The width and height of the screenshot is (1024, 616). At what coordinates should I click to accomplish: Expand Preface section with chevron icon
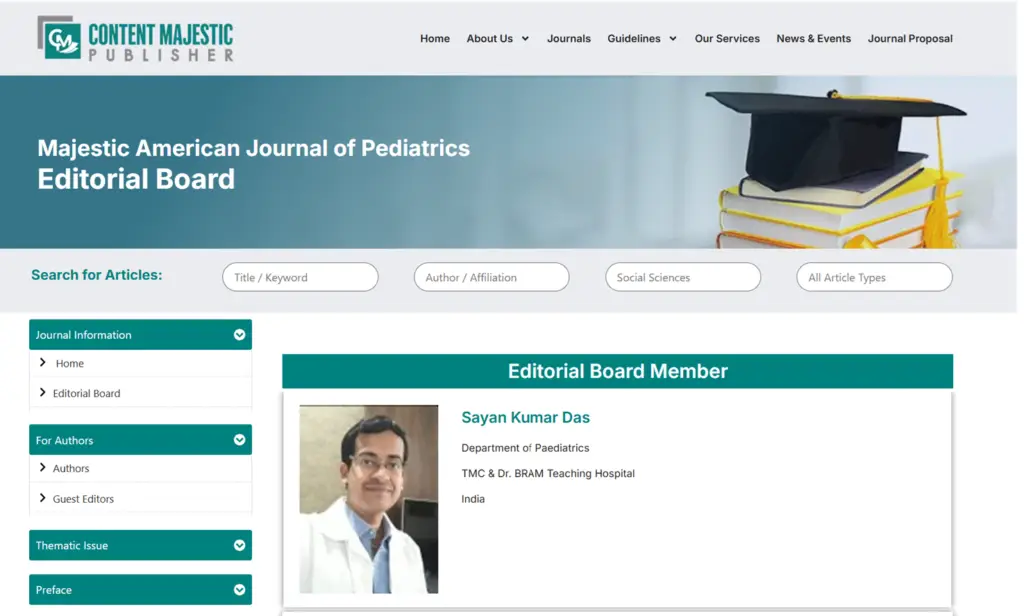[x=239, y=590]
